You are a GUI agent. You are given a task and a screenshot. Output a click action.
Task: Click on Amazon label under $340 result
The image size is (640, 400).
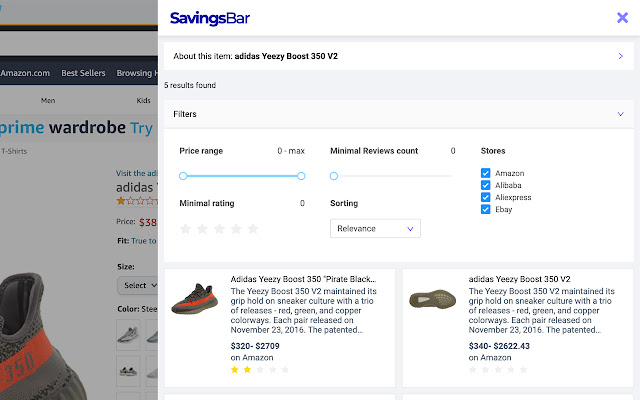(490, 358)
